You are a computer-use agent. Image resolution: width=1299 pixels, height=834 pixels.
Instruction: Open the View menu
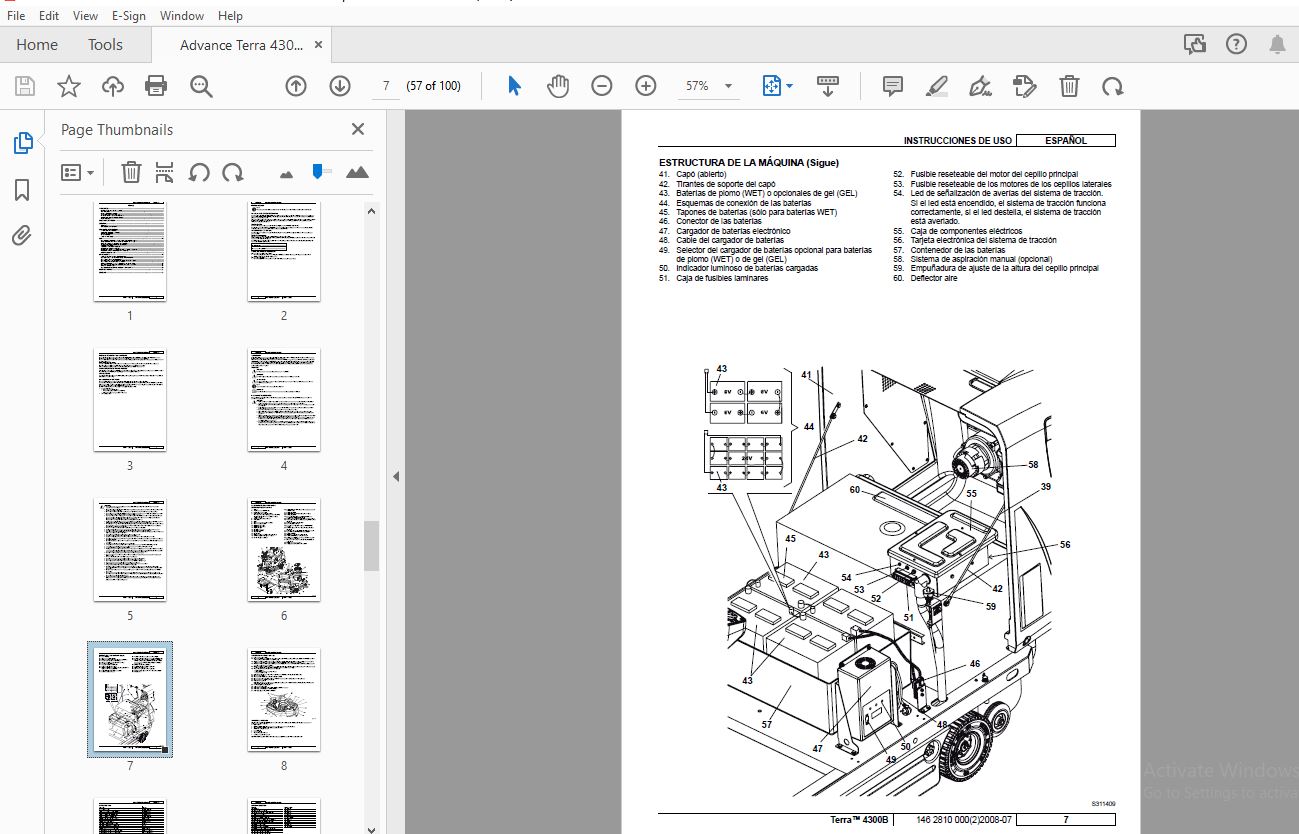[86, 15]
